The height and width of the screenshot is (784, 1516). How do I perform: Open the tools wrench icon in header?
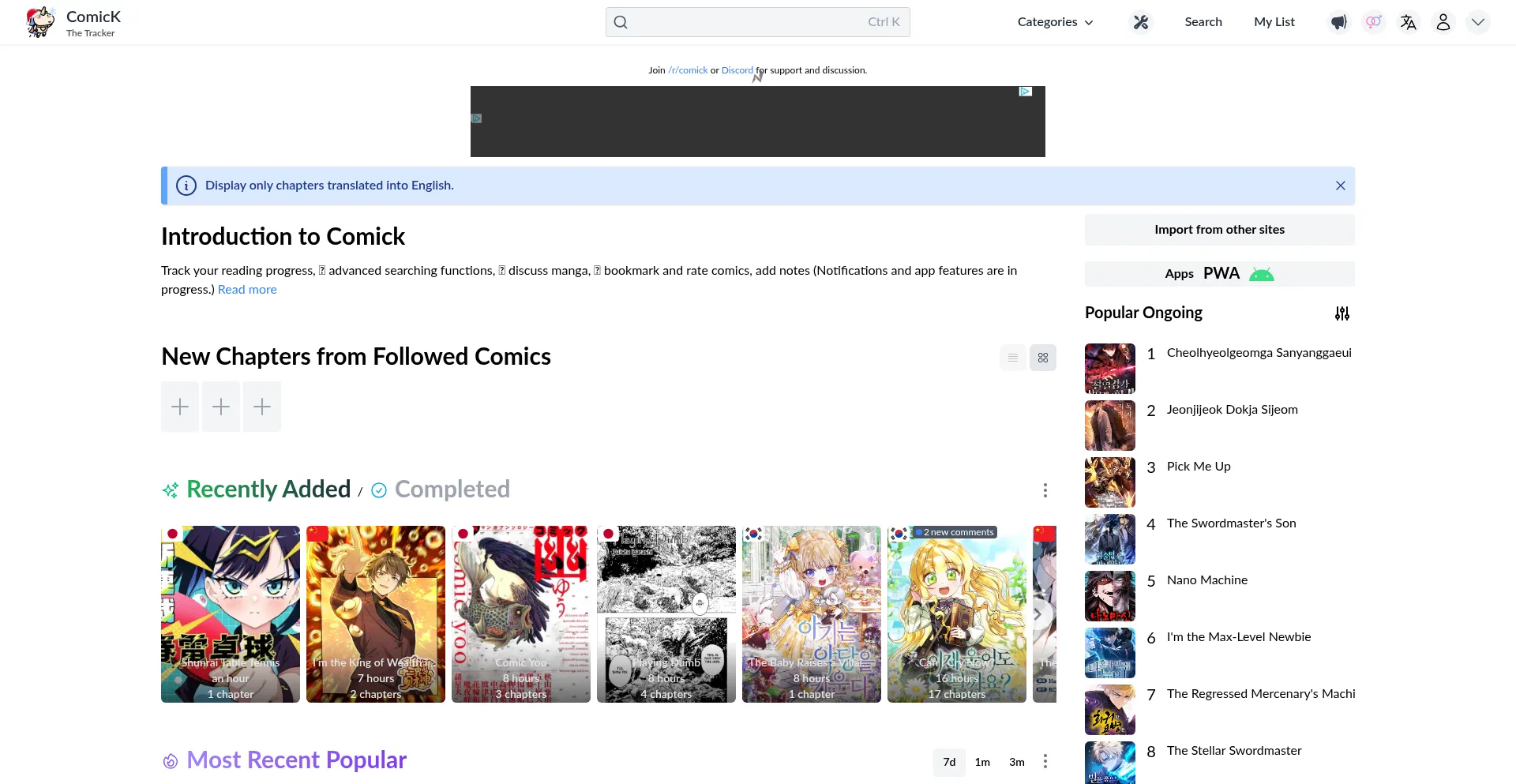click(1140, 22)
